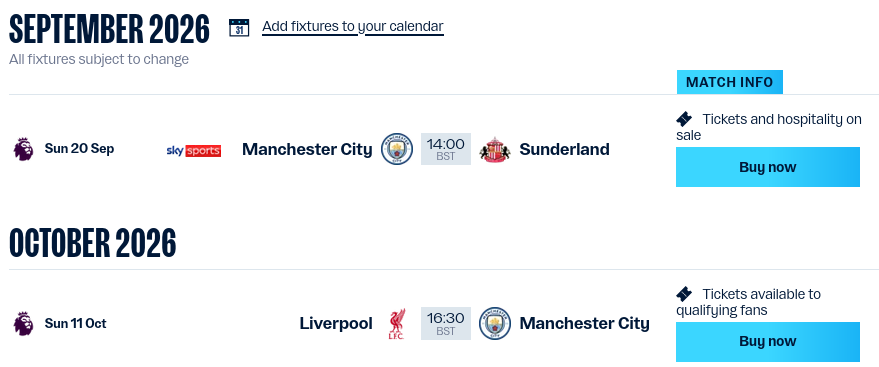Click the Sky Sports broadcaster logo
879x367 pixels.
click(194, 151)
